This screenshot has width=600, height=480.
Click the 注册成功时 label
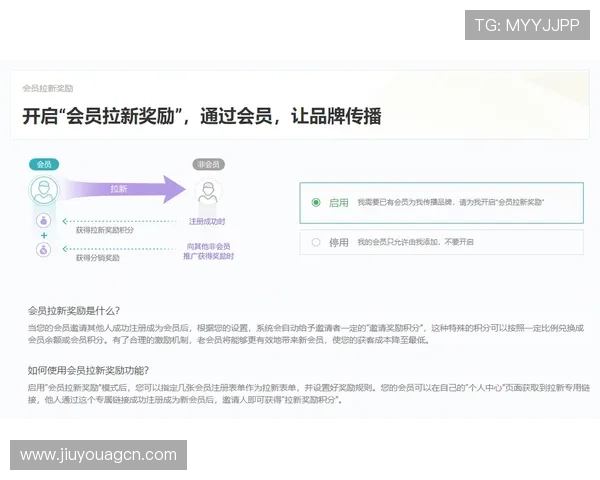click(207, 221)
